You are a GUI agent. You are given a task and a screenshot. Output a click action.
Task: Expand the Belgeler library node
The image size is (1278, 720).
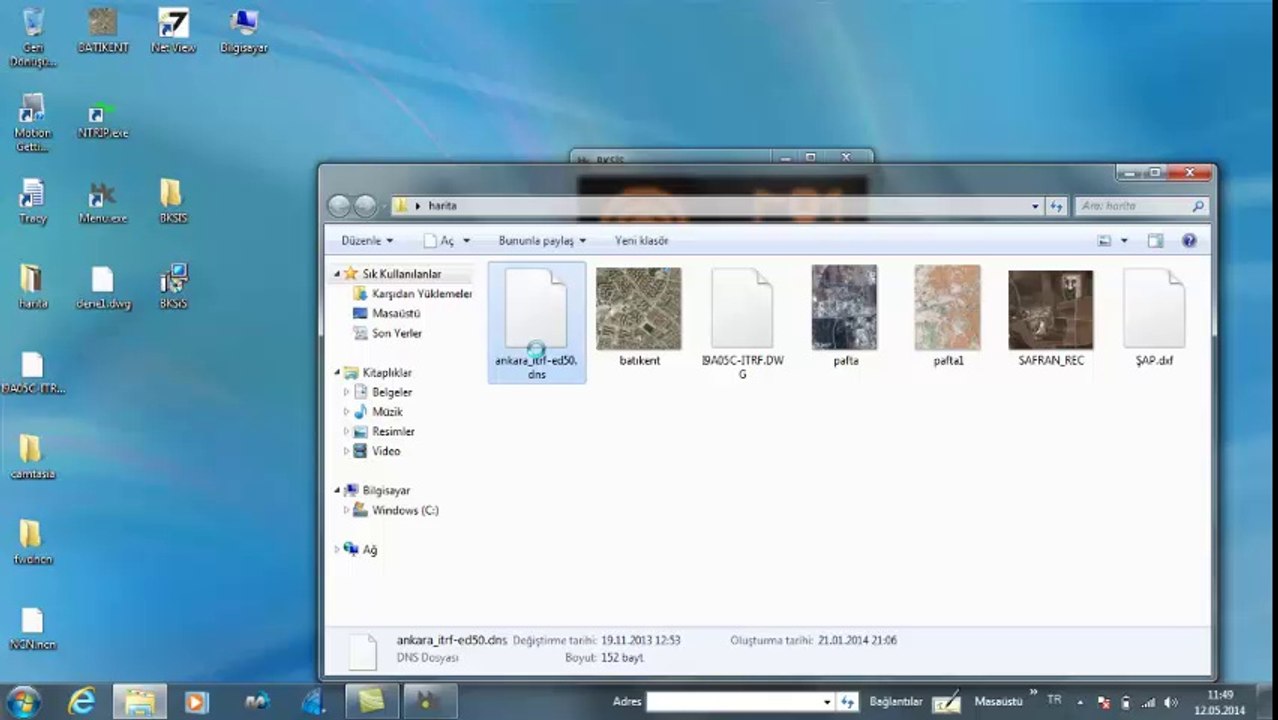[x=347, y=392]
